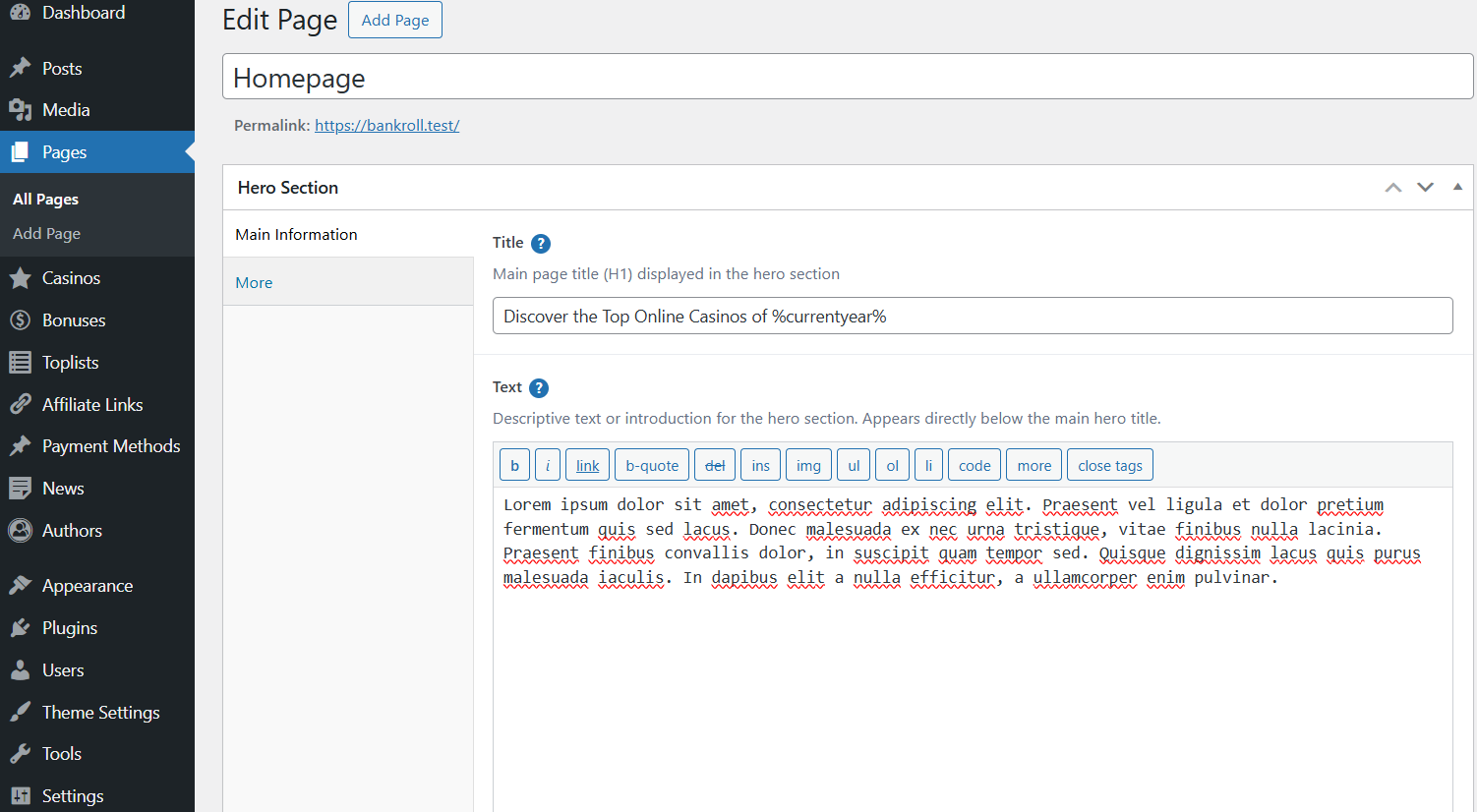
Task: Click the Toplists list icon
Action: 20,363
